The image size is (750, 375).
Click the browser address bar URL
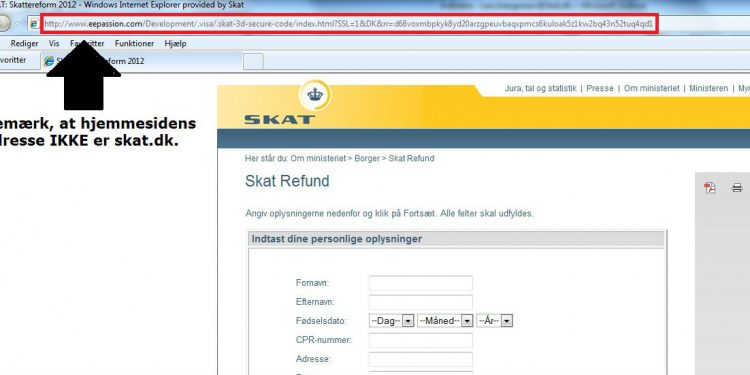point(349,24)
